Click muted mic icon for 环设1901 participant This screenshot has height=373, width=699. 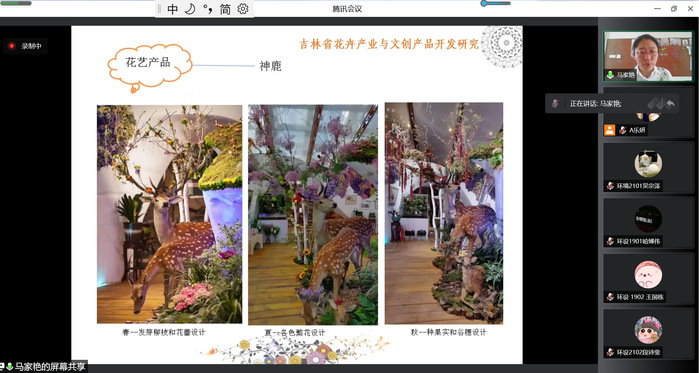(x=610, y=242)
